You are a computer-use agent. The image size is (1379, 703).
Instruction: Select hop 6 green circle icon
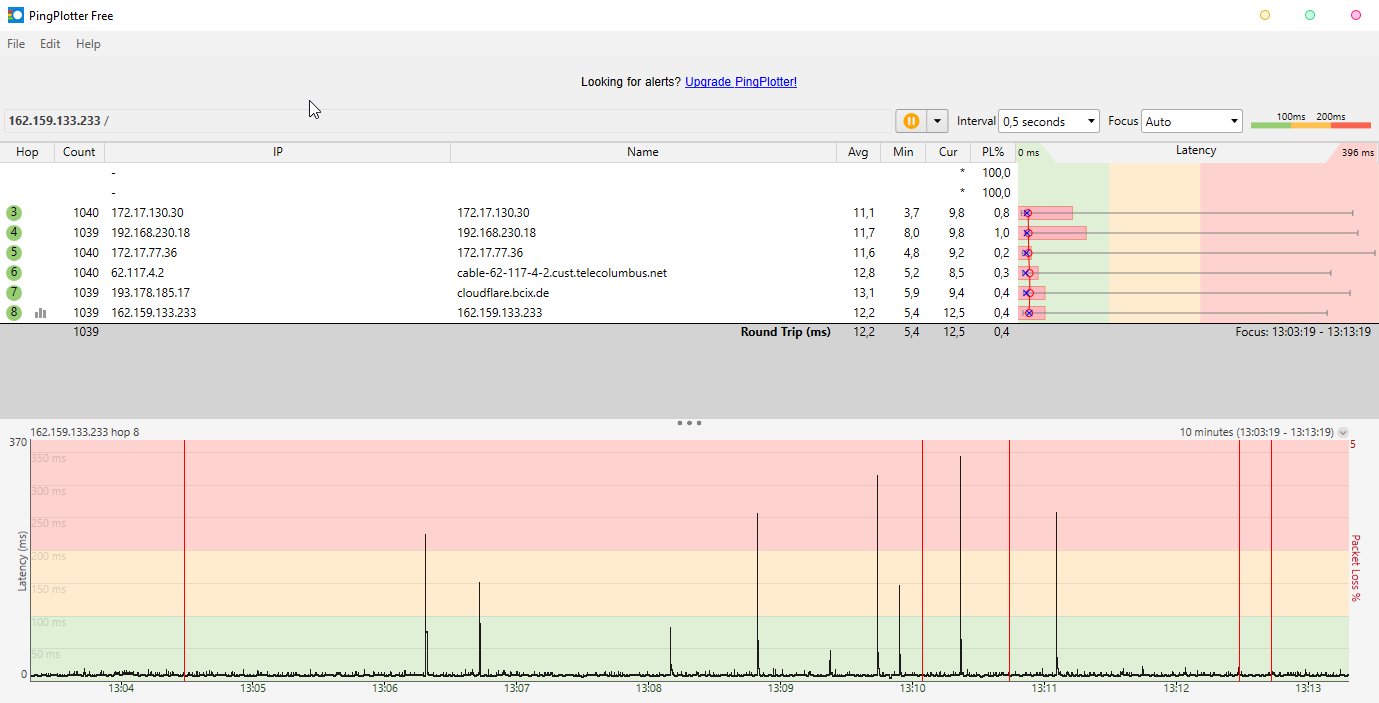(x=14, y=273)
